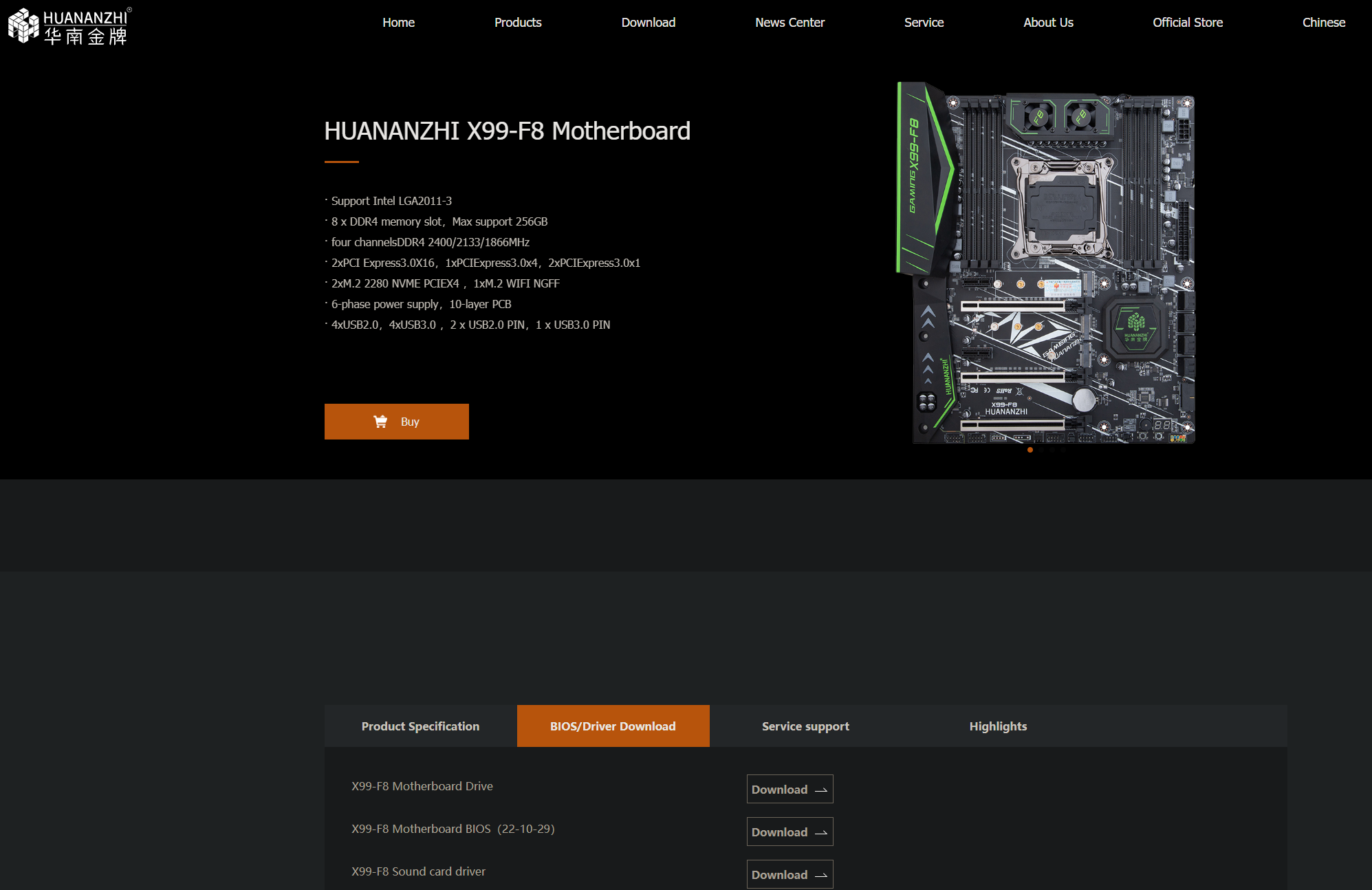Go to News Center page
The width and height of the screenshot is (1372, 890).
coord(790,23)
